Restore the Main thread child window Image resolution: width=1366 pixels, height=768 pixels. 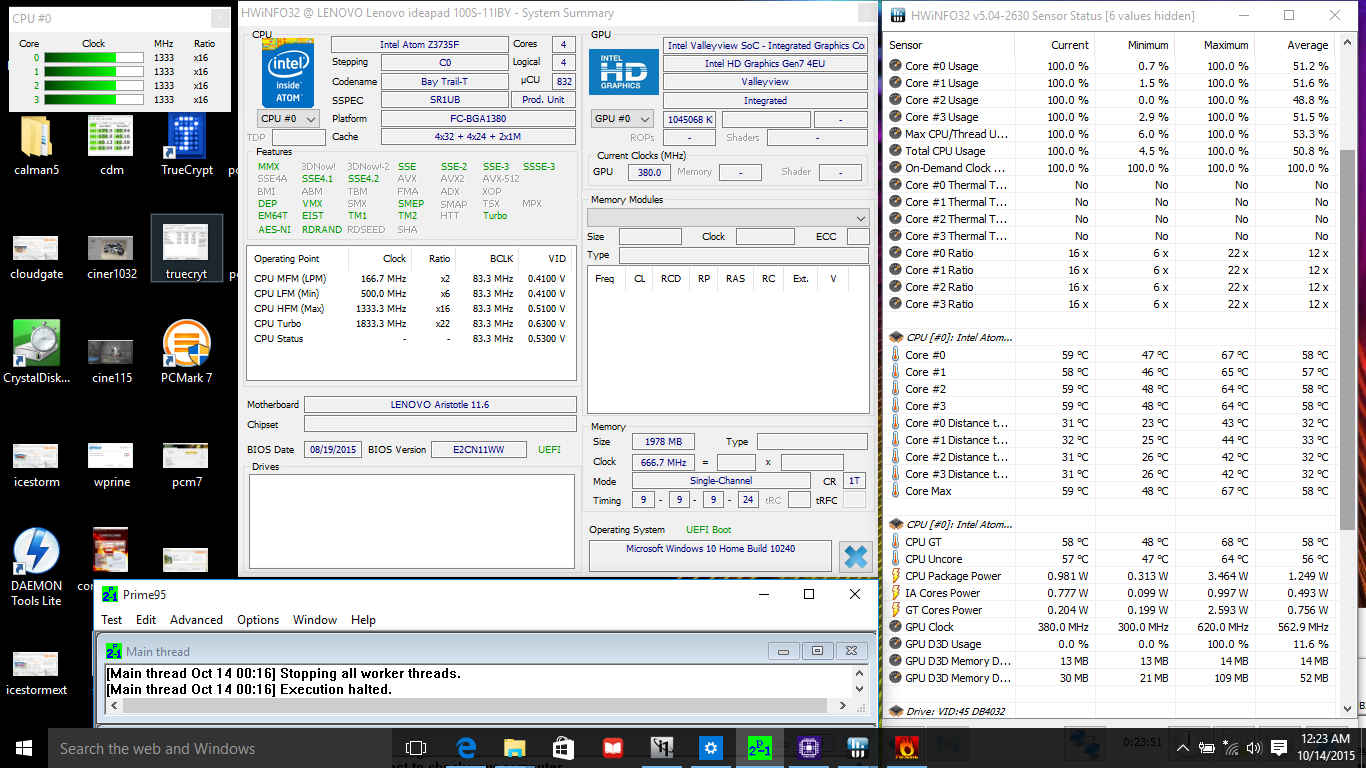point(817,651)
